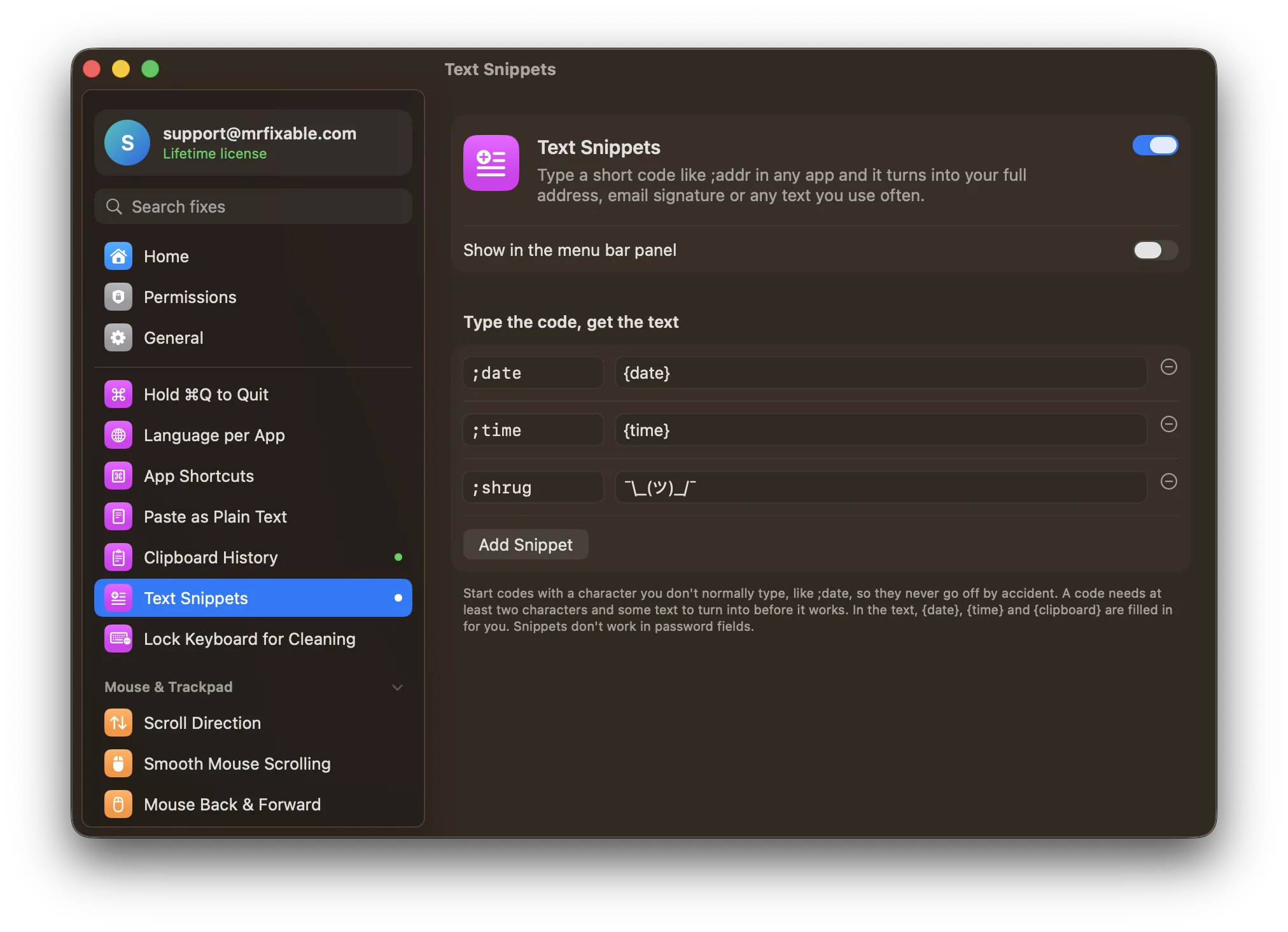Remove the ;time snippet with its minus icon
This screenshot has height=932, width=1288.
(1168, 424)
